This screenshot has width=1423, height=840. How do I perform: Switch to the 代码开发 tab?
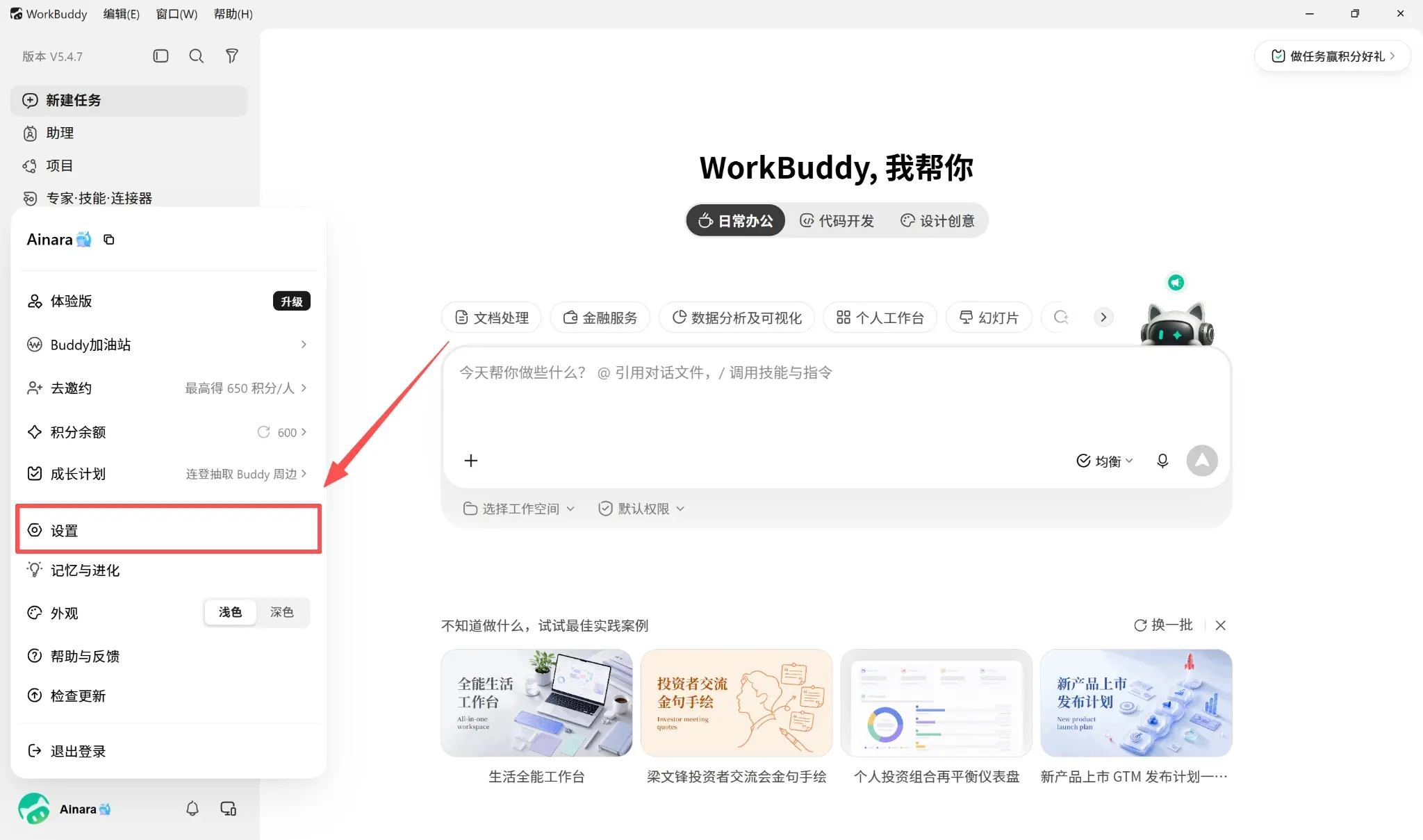[837, 220]
